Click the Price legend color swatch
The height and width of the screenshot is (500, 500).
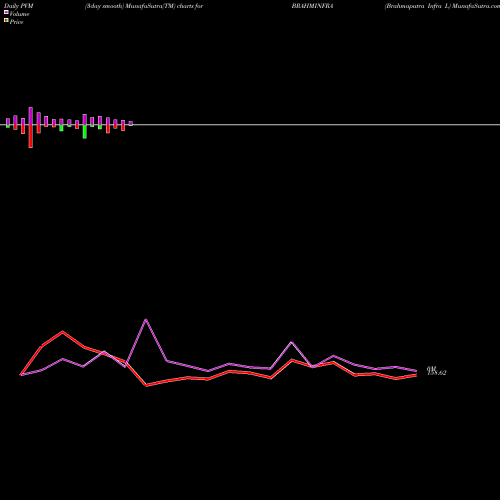coord(6,21)
